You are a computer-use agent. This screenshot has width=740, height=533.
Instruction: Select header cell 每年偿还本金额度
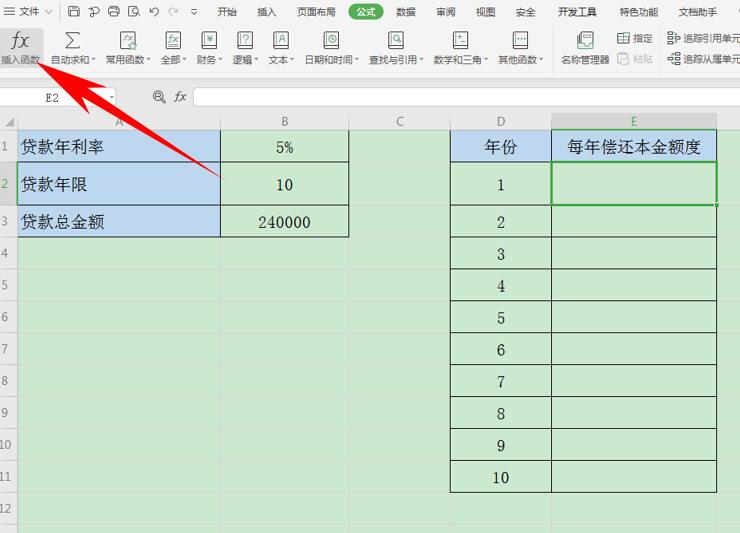tap(634, 147)
